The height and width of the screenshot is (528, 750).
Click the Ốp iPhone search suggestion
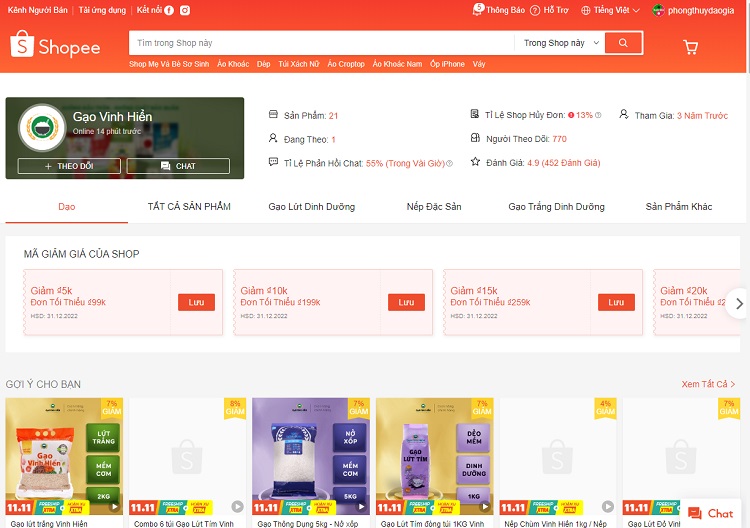(x=447, y=64)
